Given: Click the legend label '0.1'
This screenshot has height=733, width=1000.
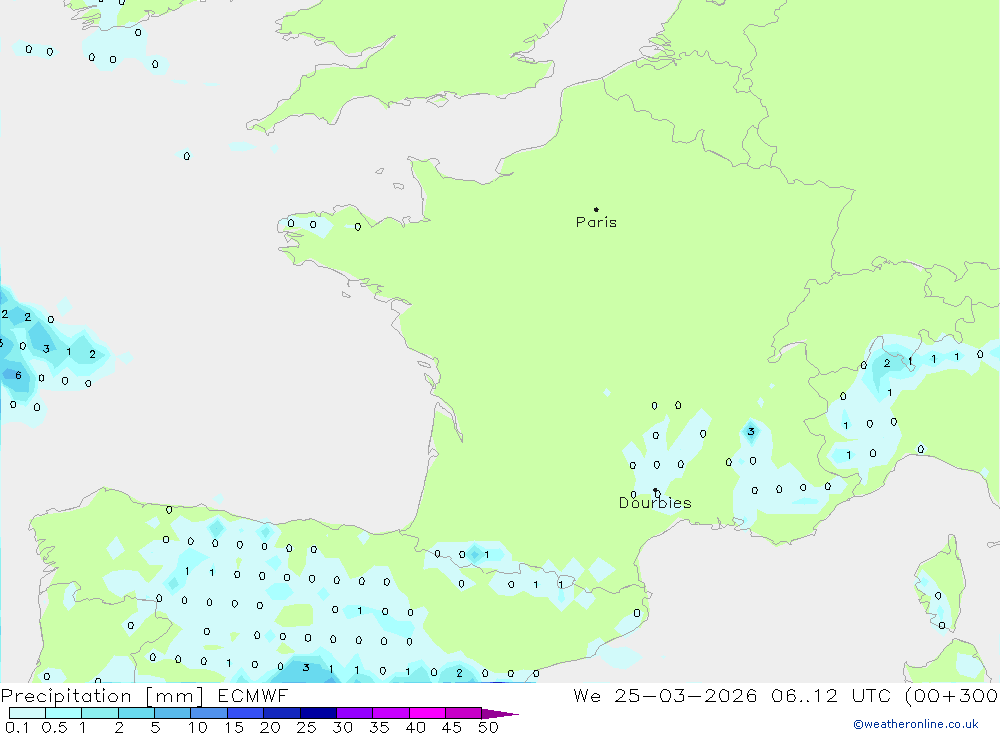Looking at the screenshot, I should tap(17, 727).
